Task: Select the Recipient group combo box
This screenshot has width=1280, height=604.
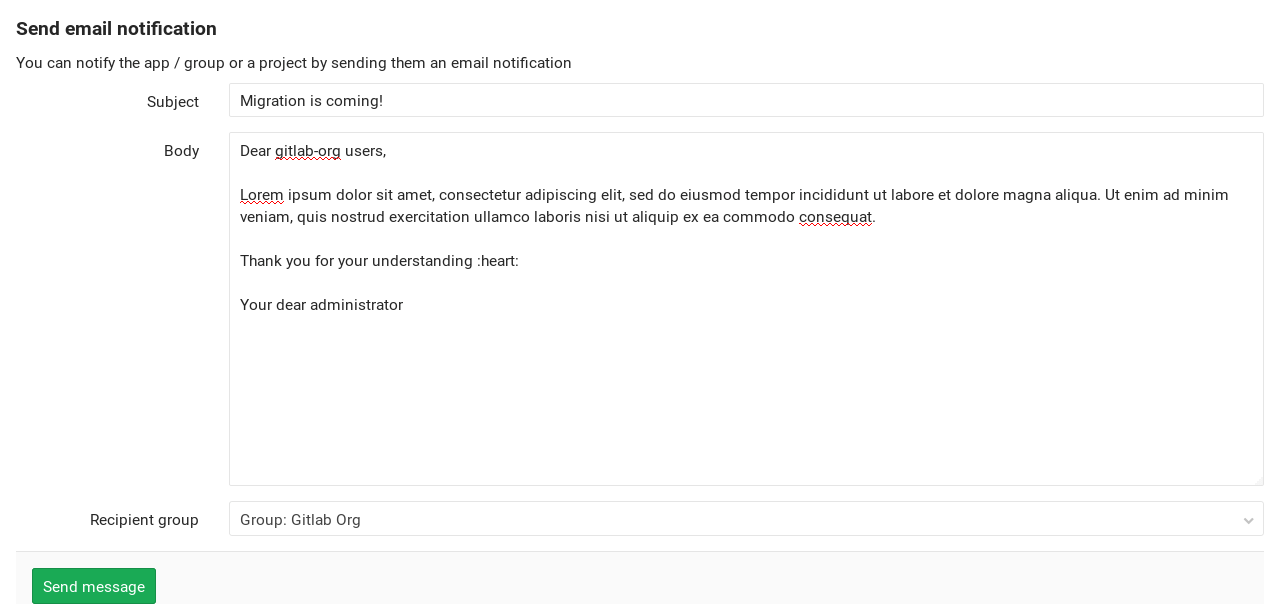Action: click(746, 519)
